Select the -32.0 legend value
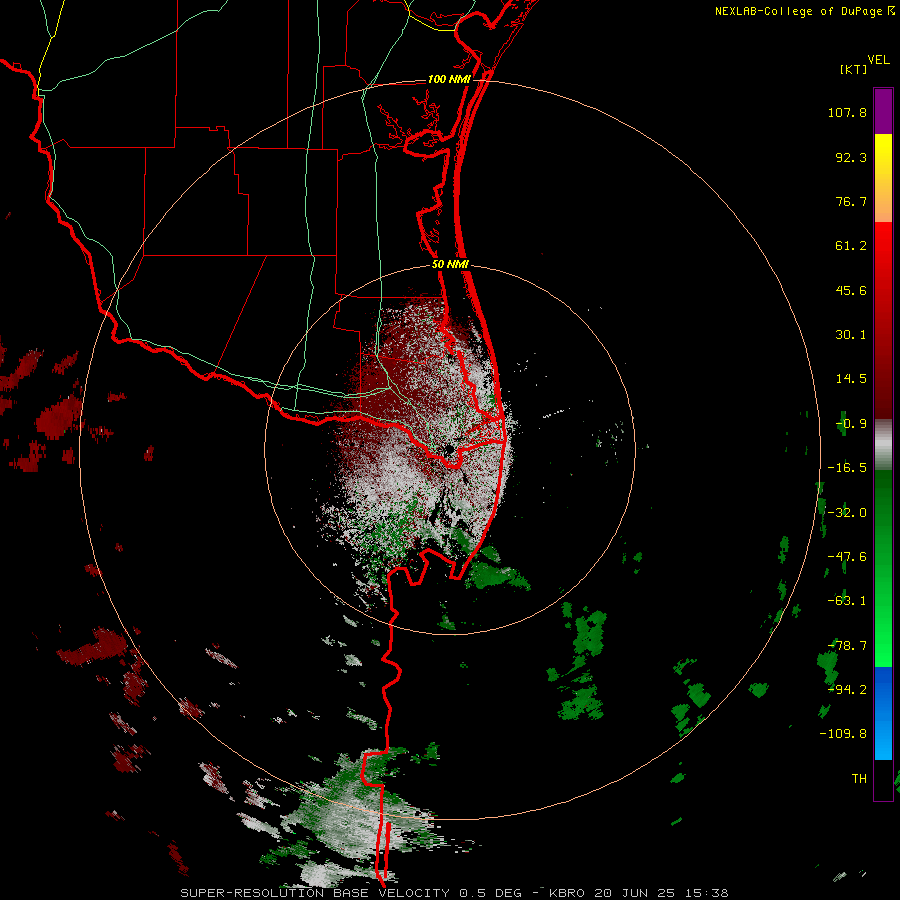Viewport: 900px width, 900px height. pyautogui.click(x=847, y=512)
